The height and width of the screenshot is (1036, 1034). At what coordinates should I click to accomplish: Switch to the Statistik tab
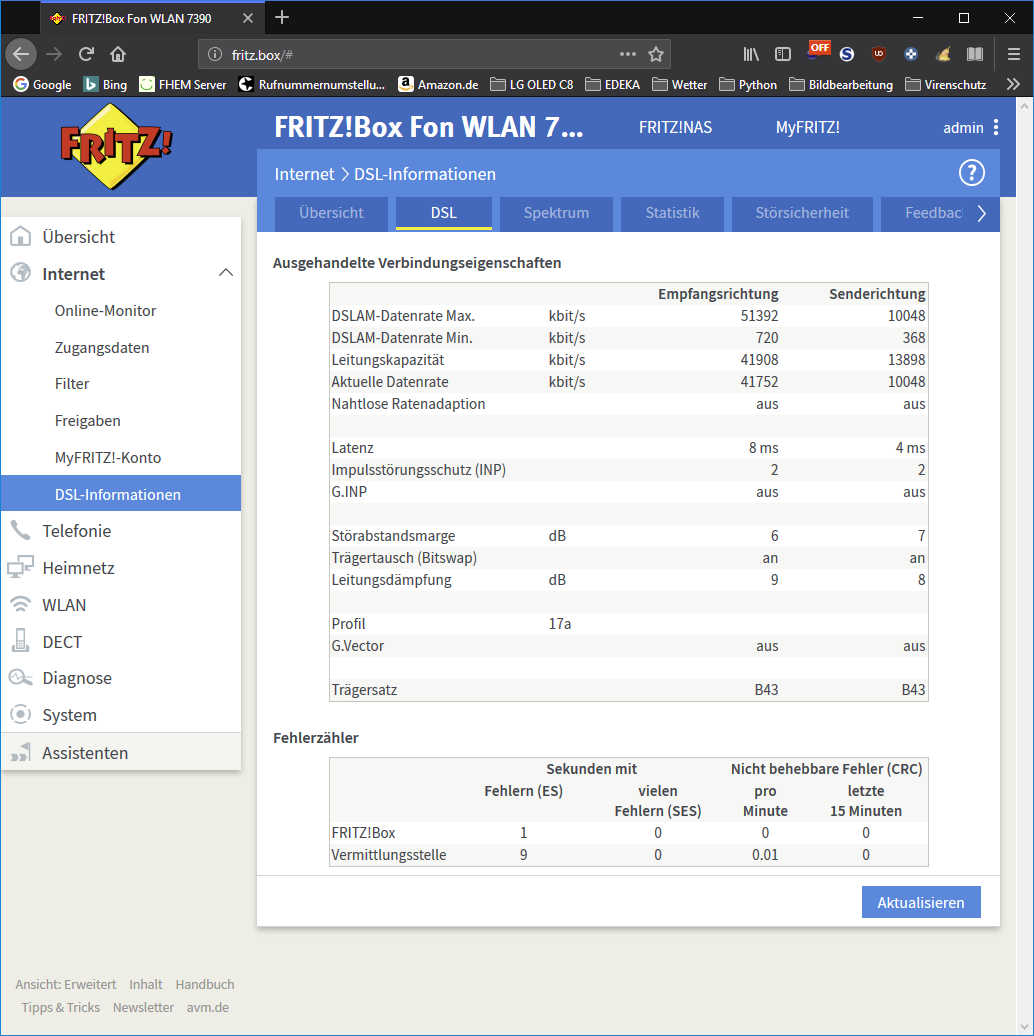672,212
